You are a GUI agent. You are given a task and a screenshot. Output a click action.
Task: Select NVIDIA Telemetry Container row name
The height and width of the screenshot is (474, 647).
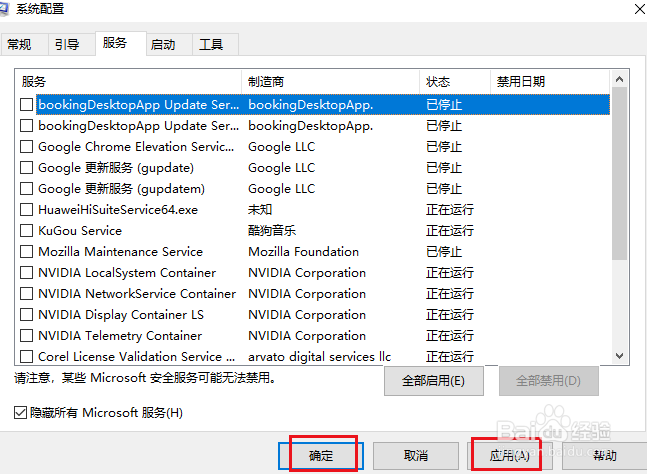(120, 336)
